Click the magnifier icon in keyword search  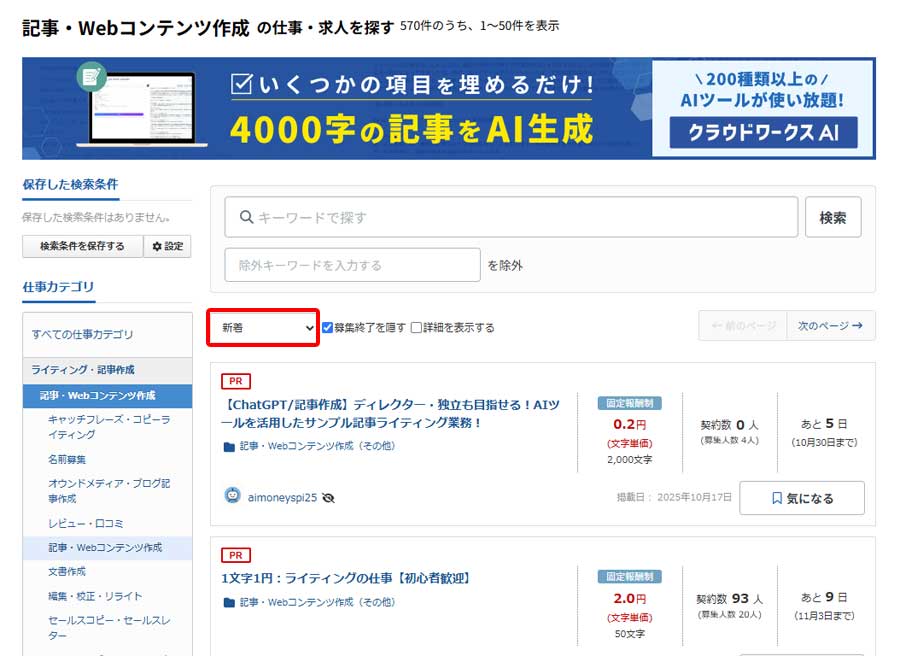(x=245, y=217)
